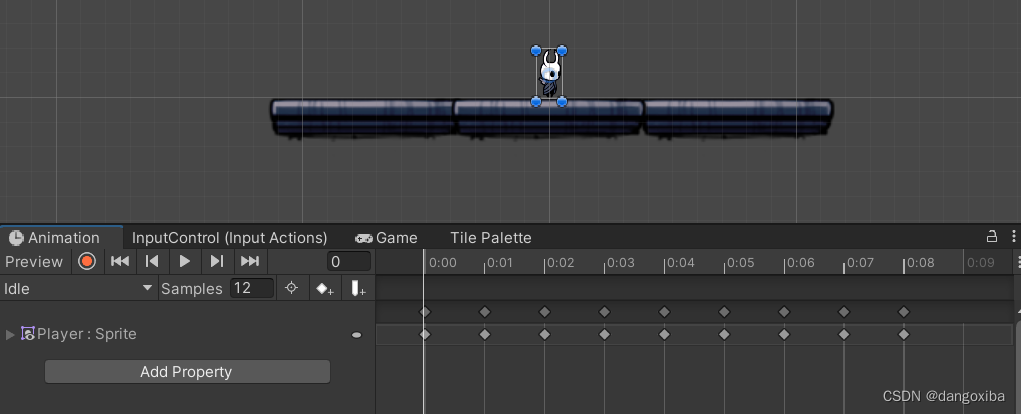Click timeline ruler at 0:09
Viewport: 1021px width, 414px height.
980,263
